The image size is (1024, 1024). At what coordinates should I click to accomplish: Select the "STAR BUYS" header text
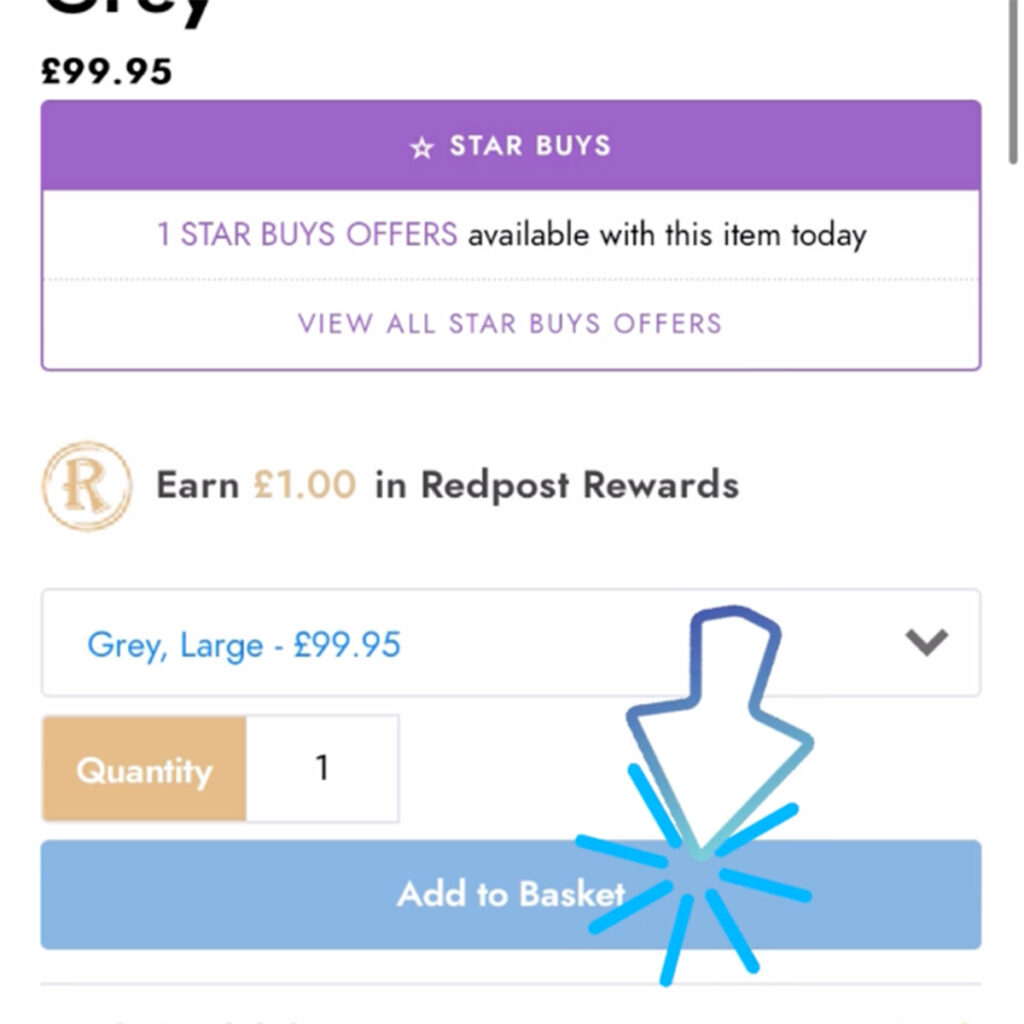[529, 146]
